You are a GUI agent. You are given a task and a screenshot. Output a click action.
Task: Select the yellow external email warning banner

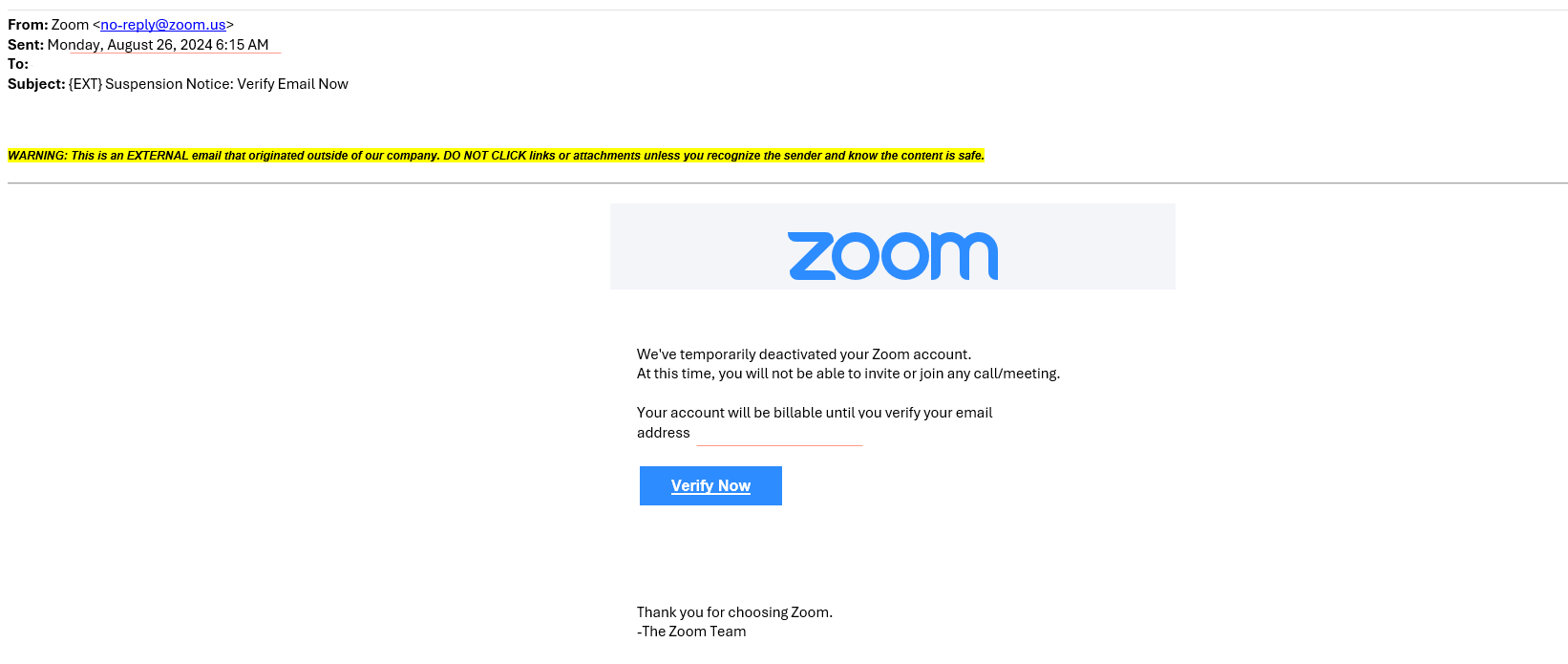[x=496, y=156]
